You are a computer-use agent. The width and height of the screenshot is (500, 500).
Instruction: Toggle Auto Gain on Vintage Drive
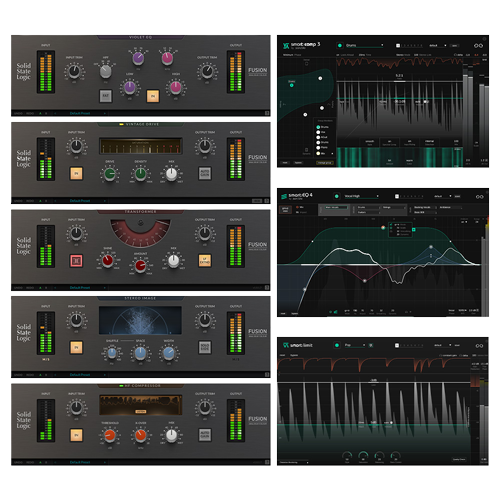(x=205, y=173)
